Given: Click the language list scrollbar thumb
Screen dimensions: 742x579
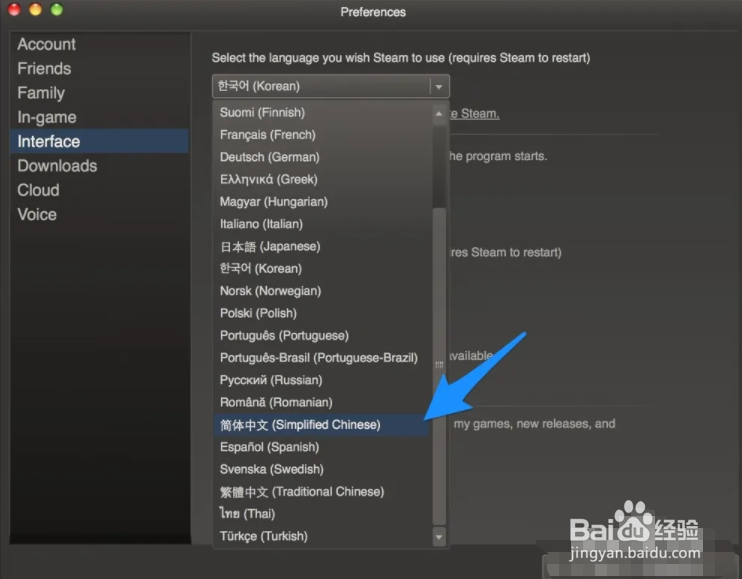Looking at the screenshot, I should pos(439,366).
